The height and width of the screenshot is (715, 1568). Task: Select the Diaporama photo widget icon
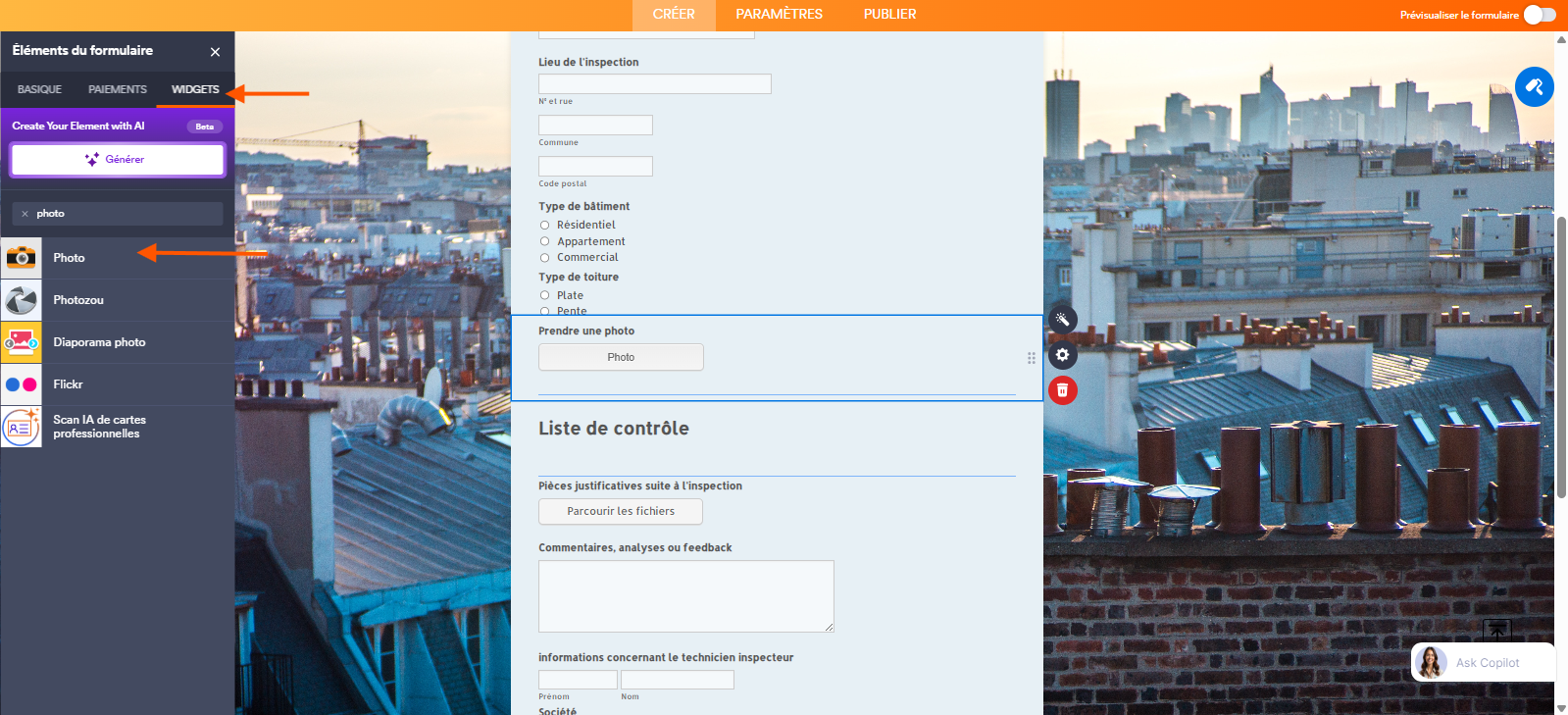point(21,342)
